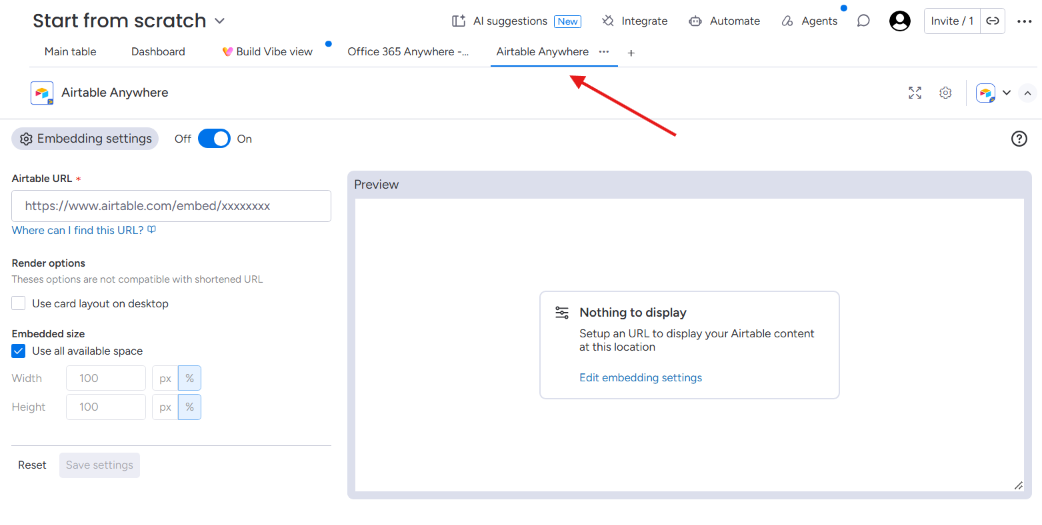
Task: Collapse the header with up chevron
Action: point(1027,93)
